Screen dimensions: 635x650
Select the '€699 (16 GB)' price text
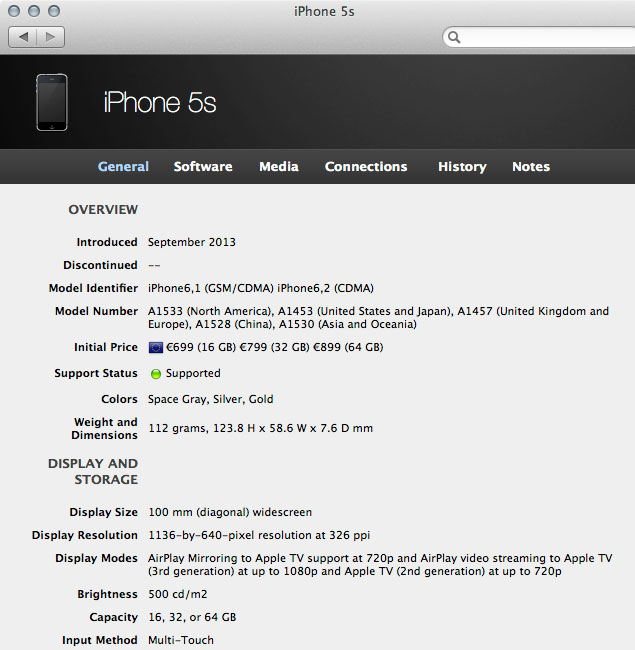tap(201, 347)
